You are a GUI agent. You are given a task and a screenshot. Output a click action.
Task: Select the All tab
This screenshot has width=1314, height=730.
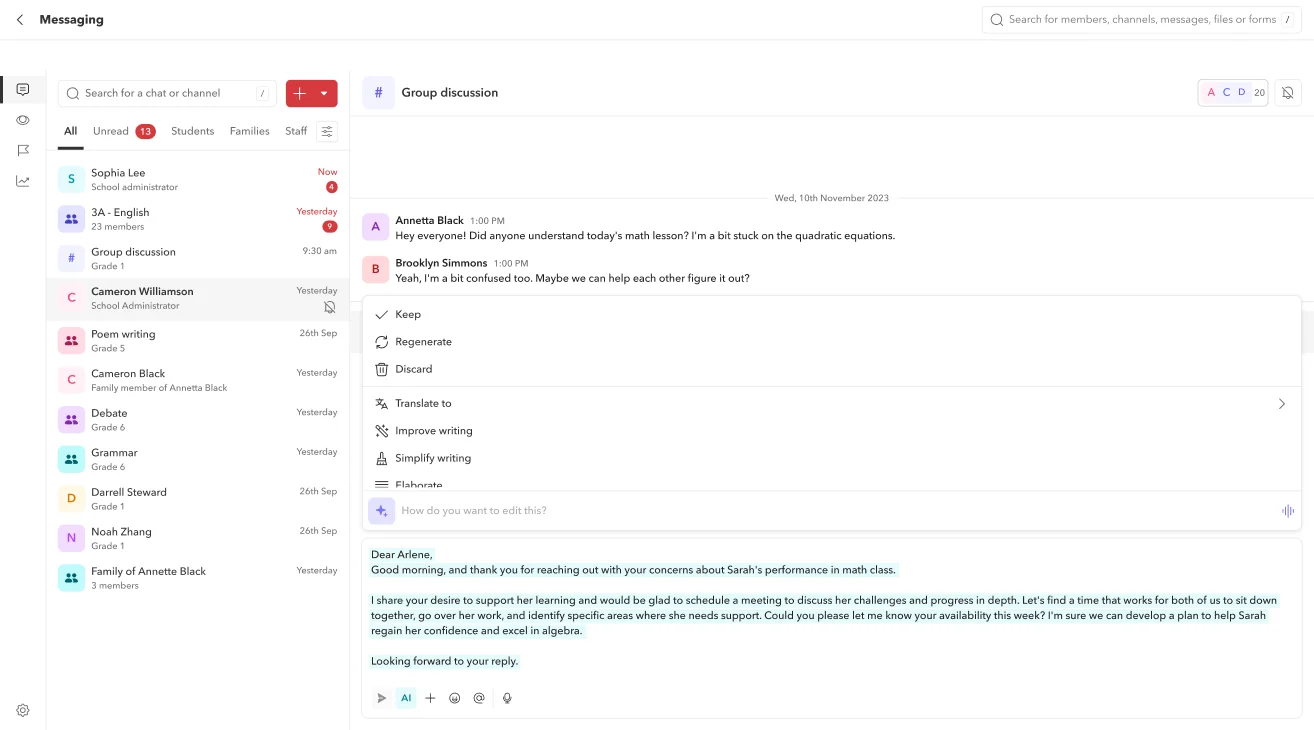pyautogui.click(x=70, y=131)
